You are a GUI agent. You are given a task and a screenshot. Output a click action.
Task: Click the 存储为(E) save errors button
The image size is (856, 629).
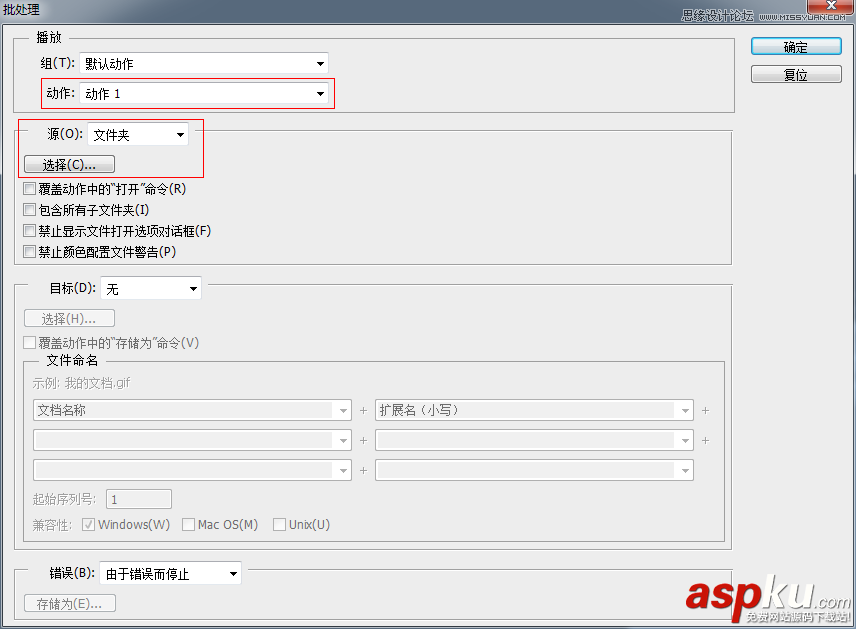(x=69, y=603)
